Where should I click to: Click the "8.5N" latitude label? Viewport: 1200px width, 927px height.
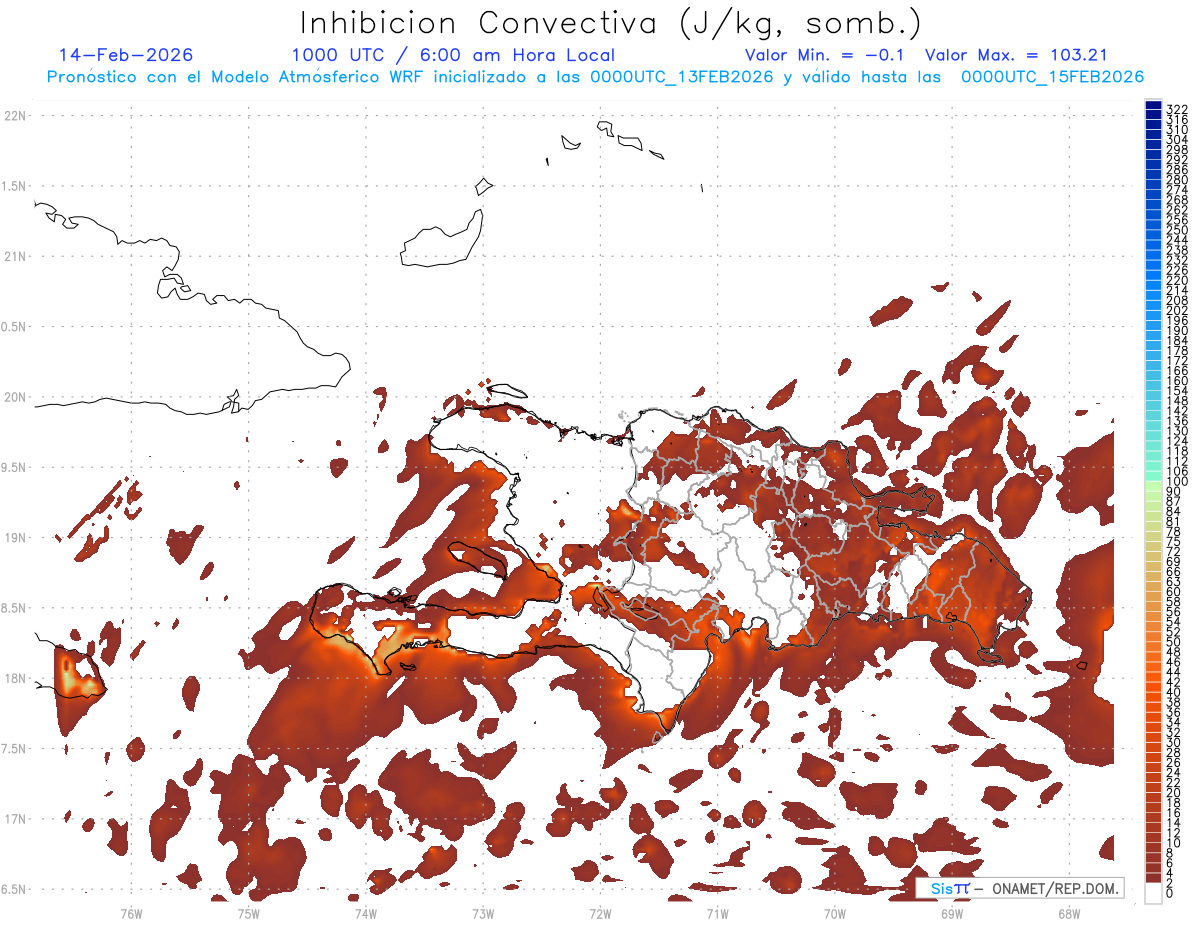click(14, 608)
